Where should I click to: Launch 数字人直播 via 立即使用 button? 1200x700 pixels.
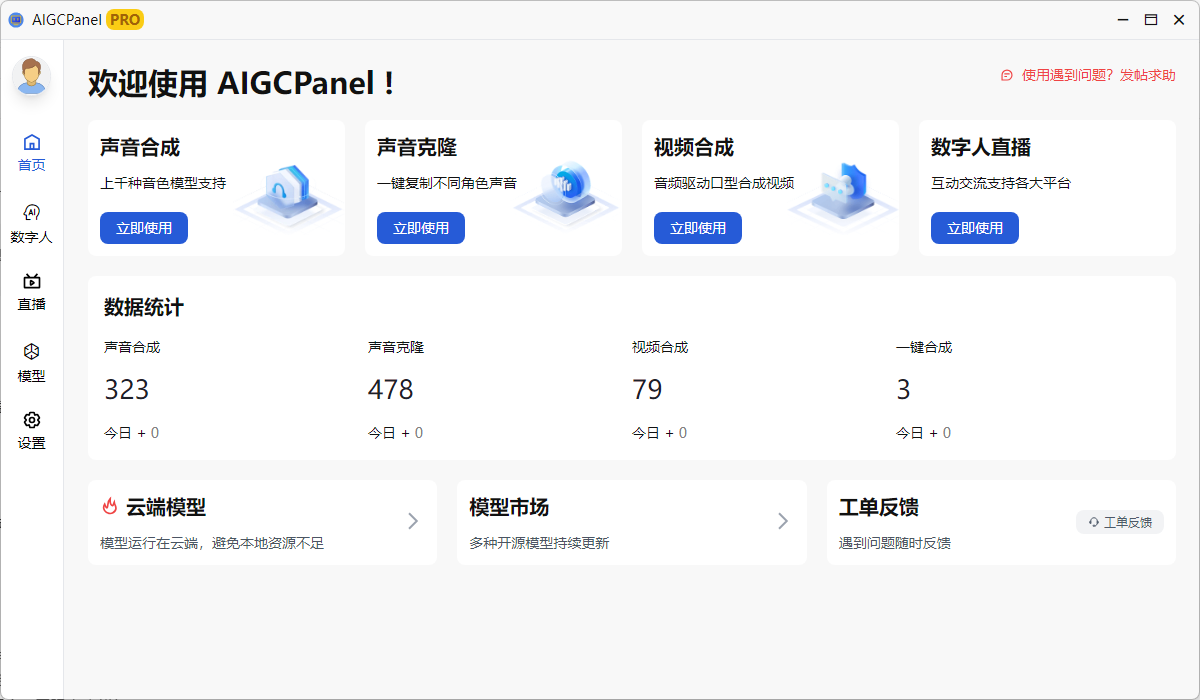[974, 228]
